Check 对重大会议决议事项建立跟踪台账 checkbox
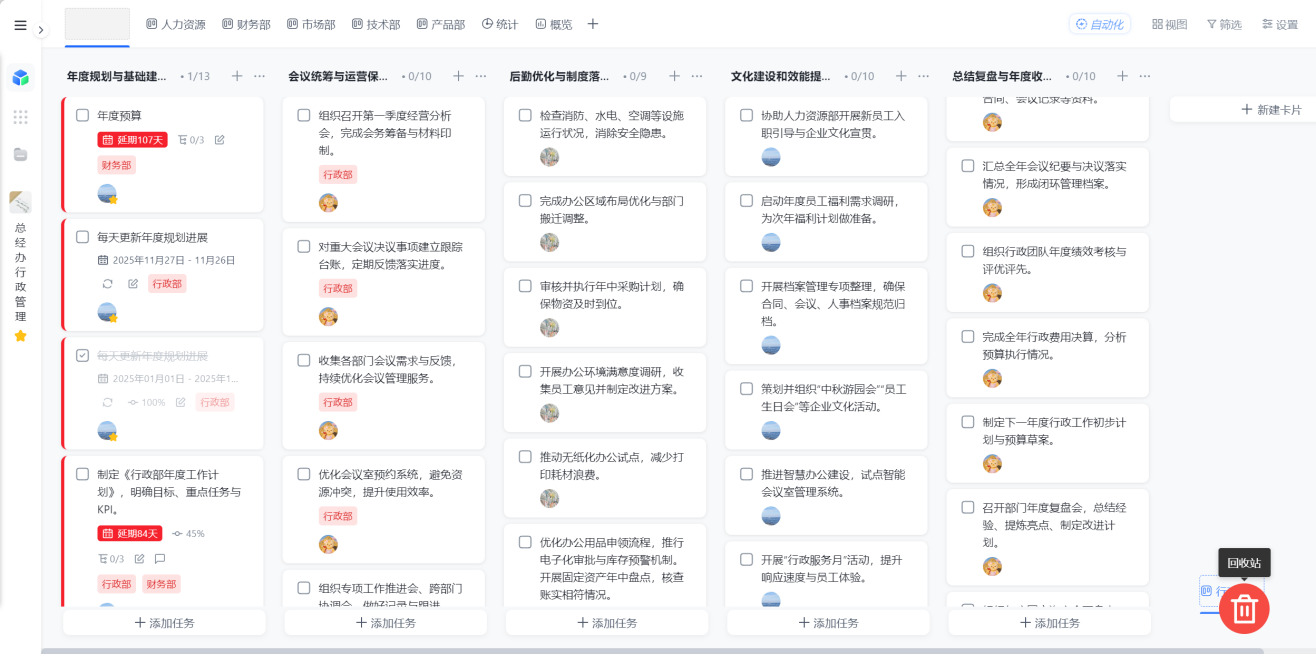The height and width of the screenshot is (654, 1316). (304, 246)
